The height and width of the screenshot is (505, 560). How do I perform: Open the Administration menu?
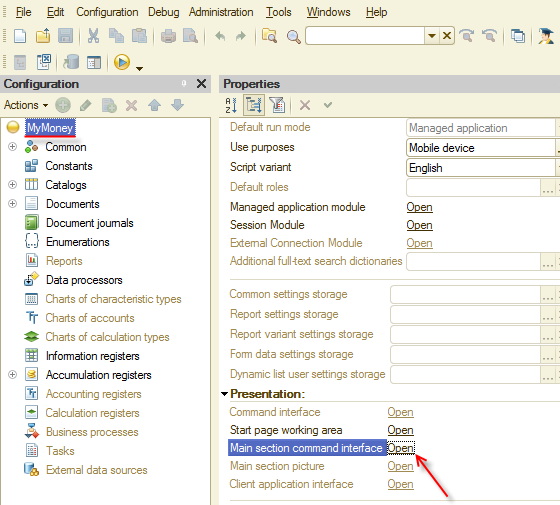(221, 12)
